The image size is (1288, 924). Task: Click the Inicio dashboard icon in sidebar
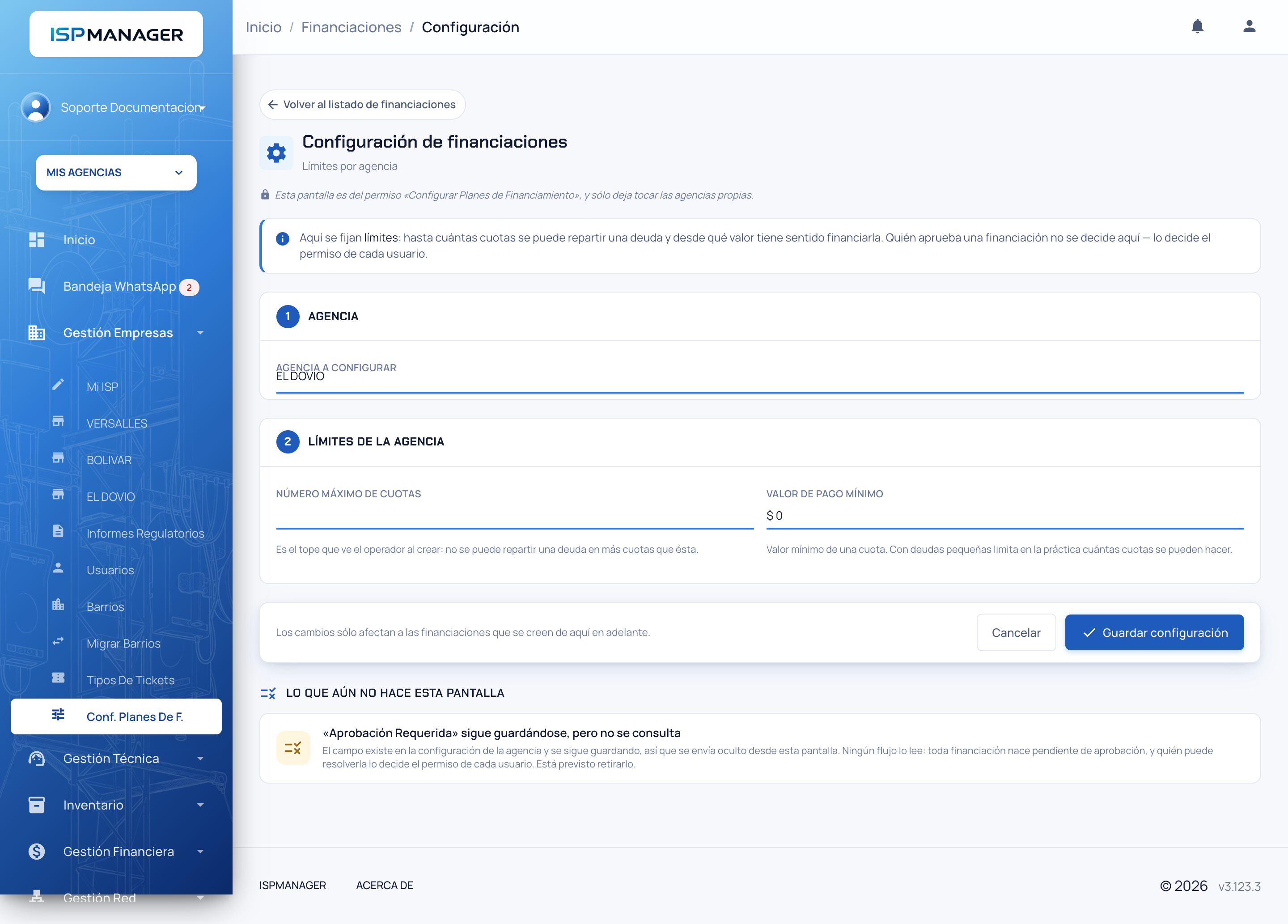(37, 240)
